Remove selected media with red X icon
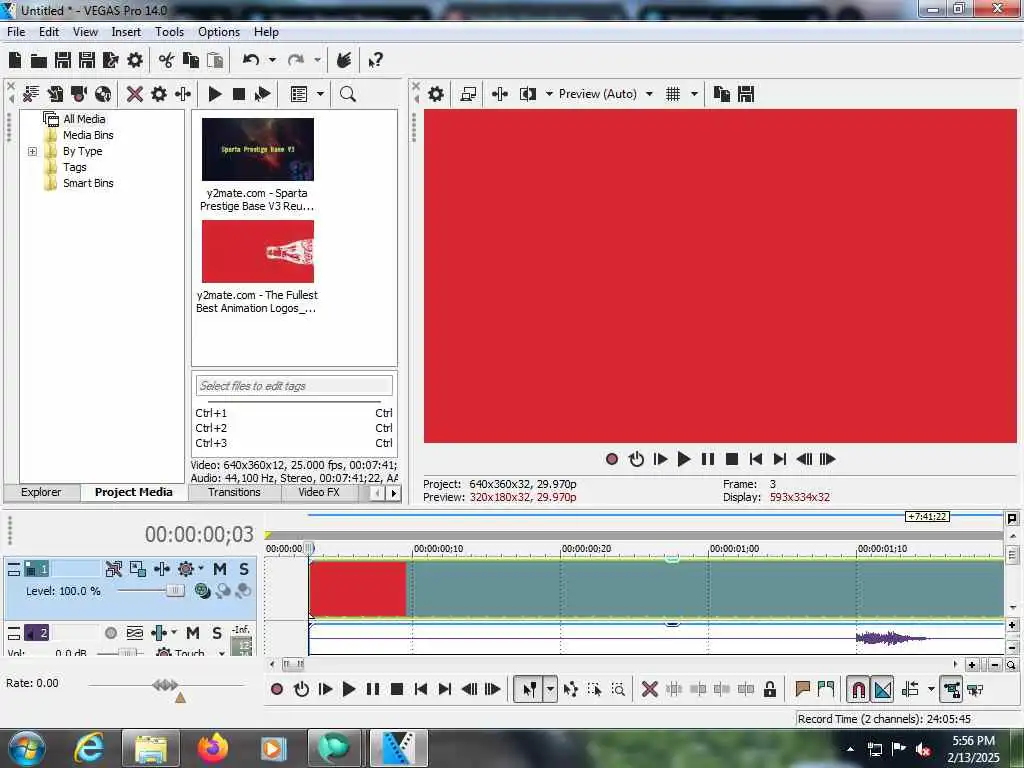The image size is (1024, 768). 135,94
